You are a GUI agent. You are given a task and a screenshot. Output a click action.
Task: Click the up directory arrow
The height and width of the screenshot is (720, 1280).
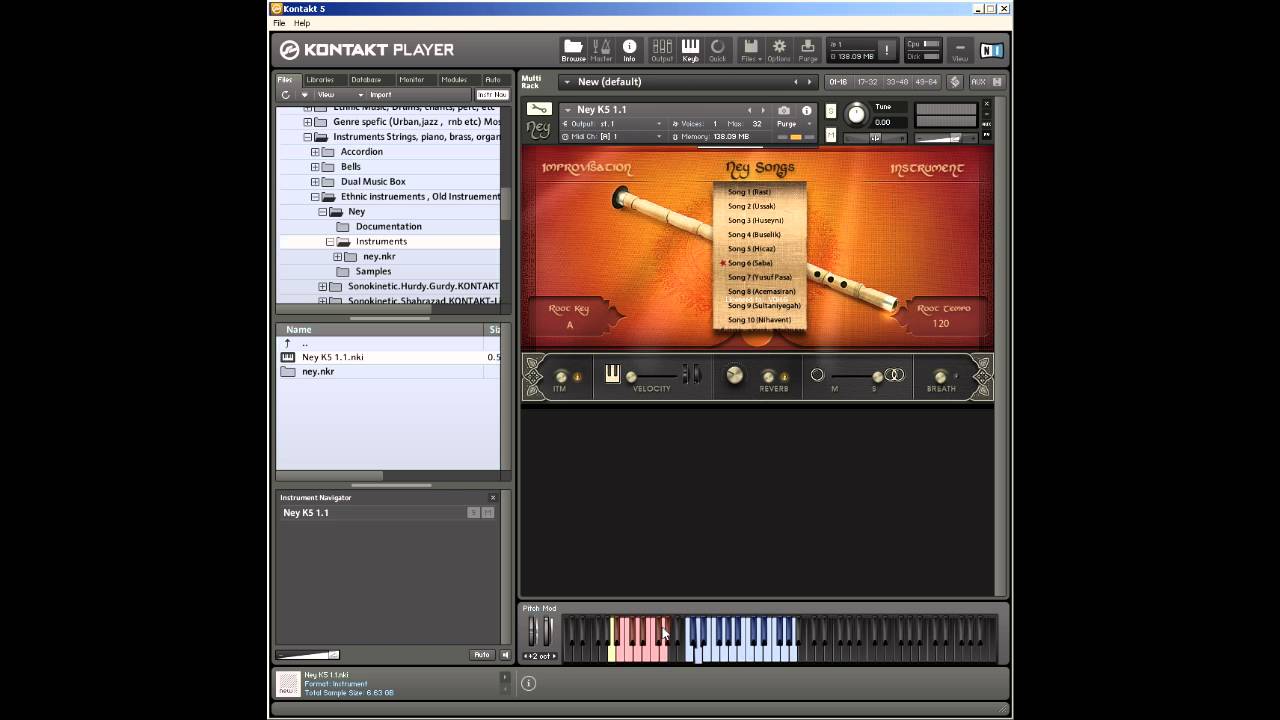point(288,343)
